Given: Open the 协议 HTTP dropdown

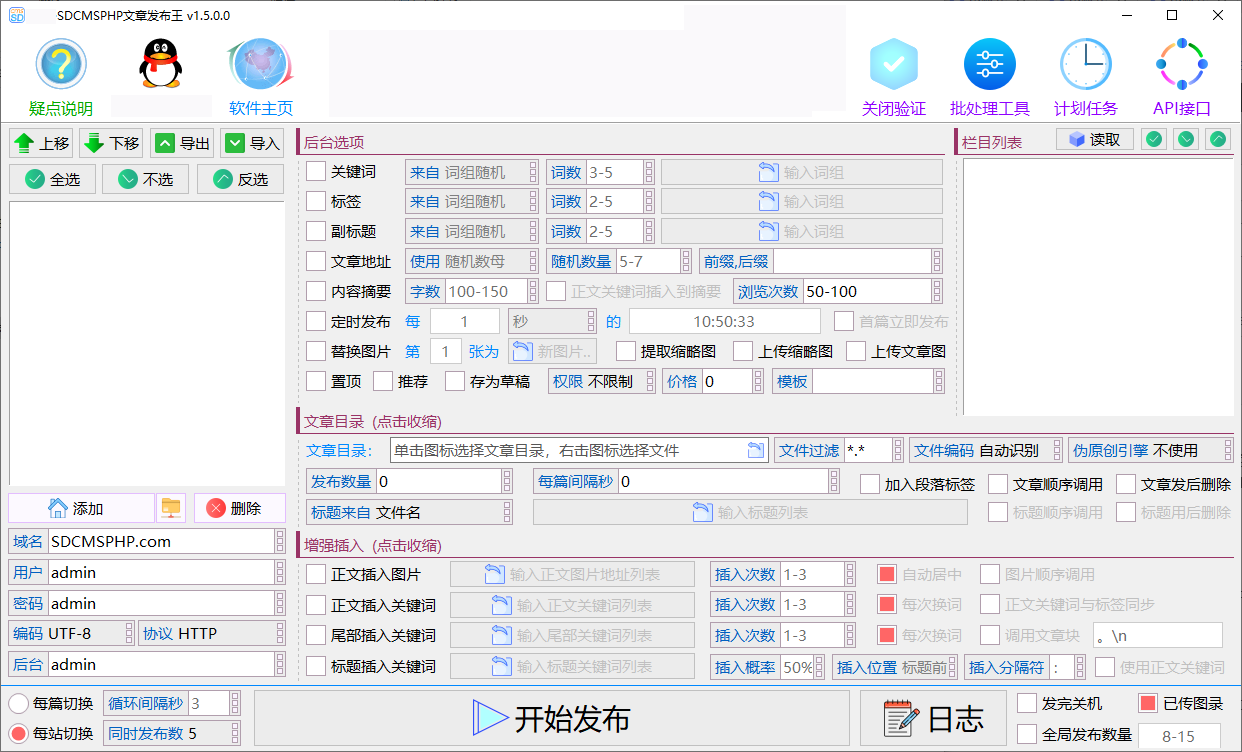Looking at the screenshot, I should pos(212,633).
